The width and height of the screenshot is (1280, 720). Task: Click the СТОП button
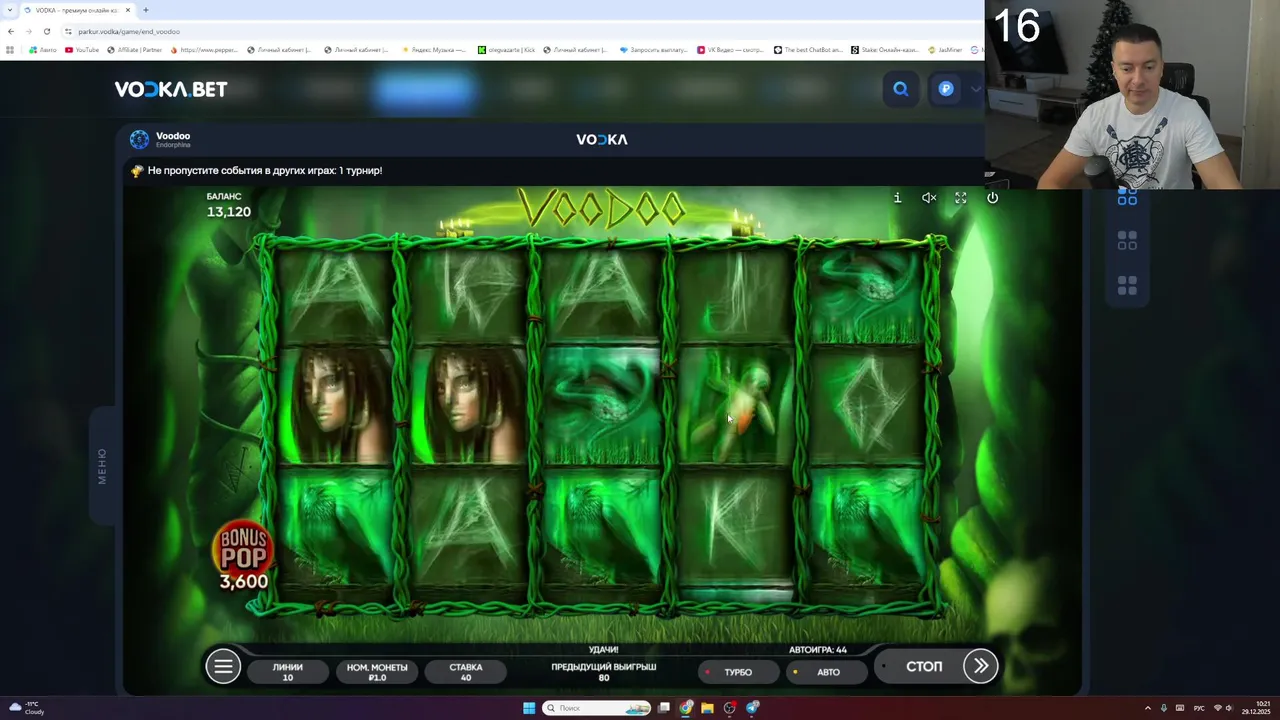[924, 666]
